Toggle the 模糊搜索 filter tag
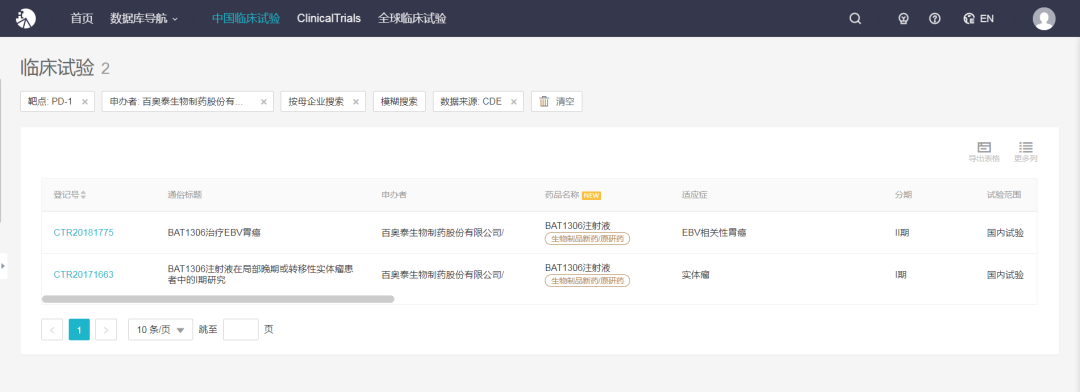1080x392 pixels. point(399,101)
